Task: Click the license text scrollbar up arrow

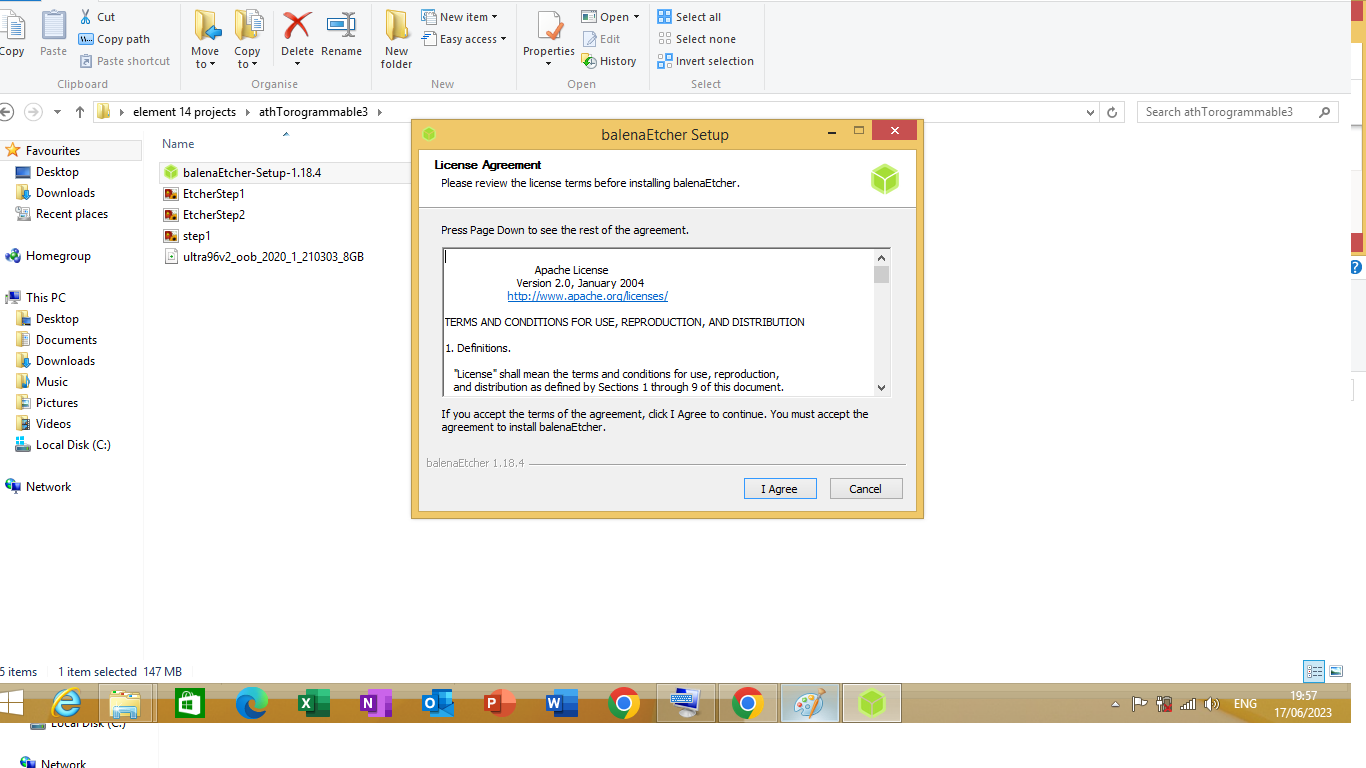Action: tap(881, 257)
